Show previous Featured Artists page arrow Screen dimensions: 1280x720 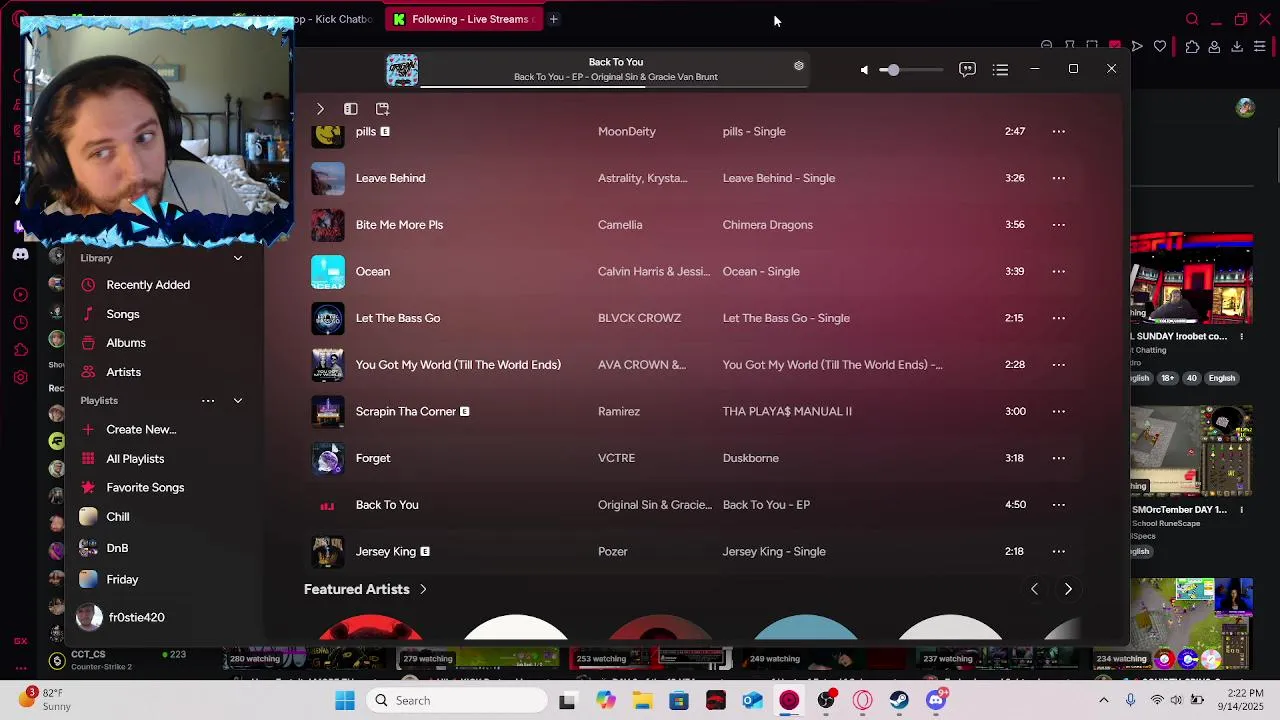(x=1034, y=590)
